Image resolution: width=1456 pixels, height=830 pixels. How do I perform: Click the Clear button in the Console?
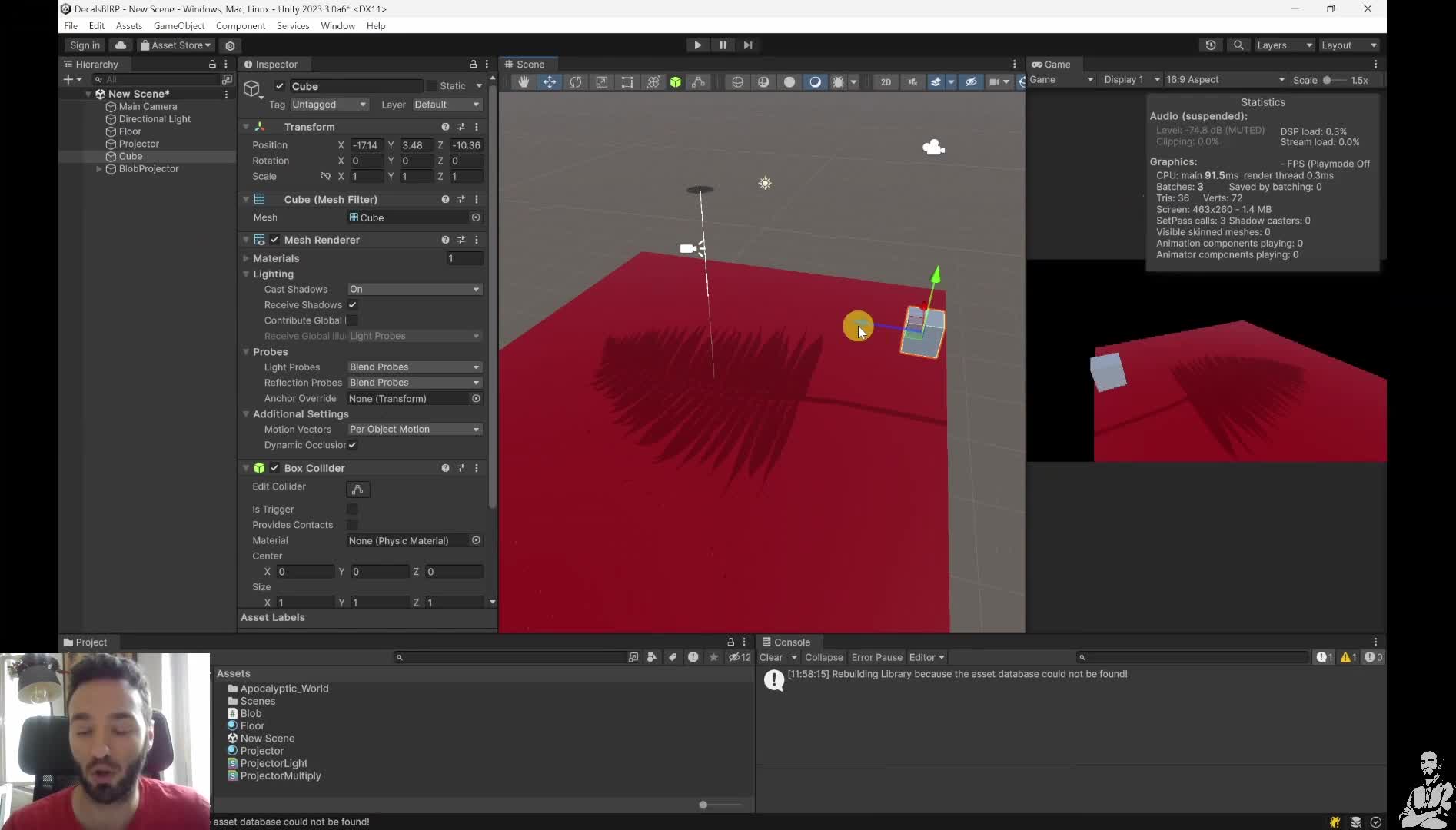tap(773, 657)
